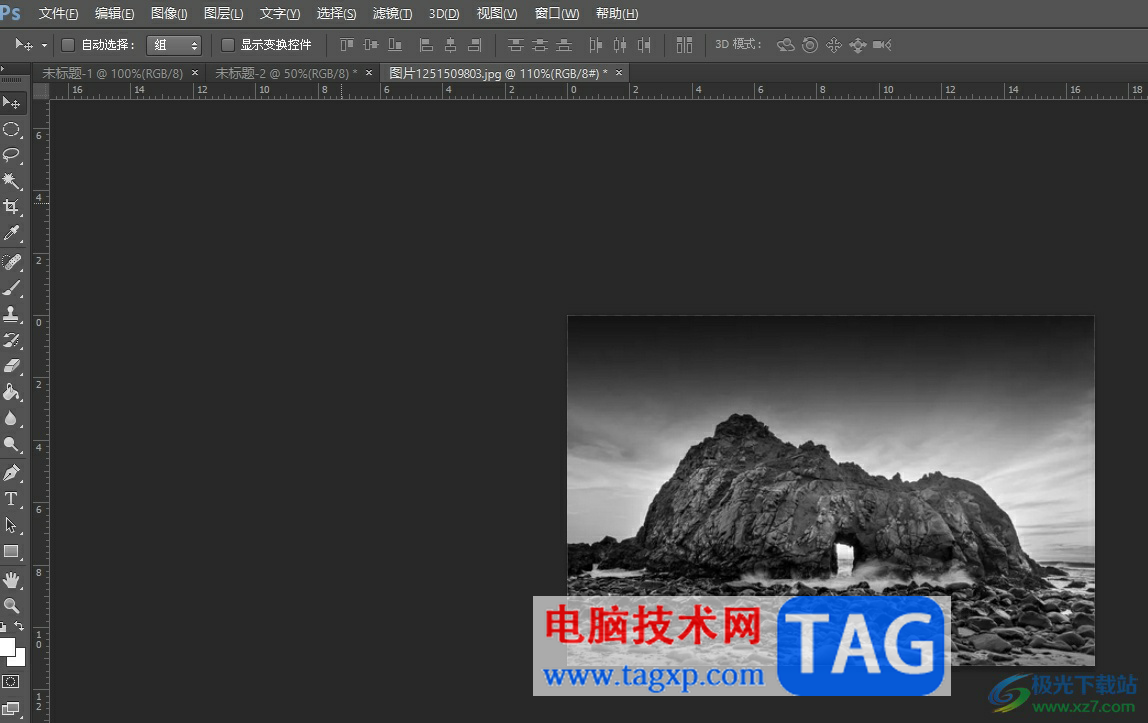This screenshot has width=1148, height=723.
Task: Select the Lasso tool
Action: (x=11, y=155)
